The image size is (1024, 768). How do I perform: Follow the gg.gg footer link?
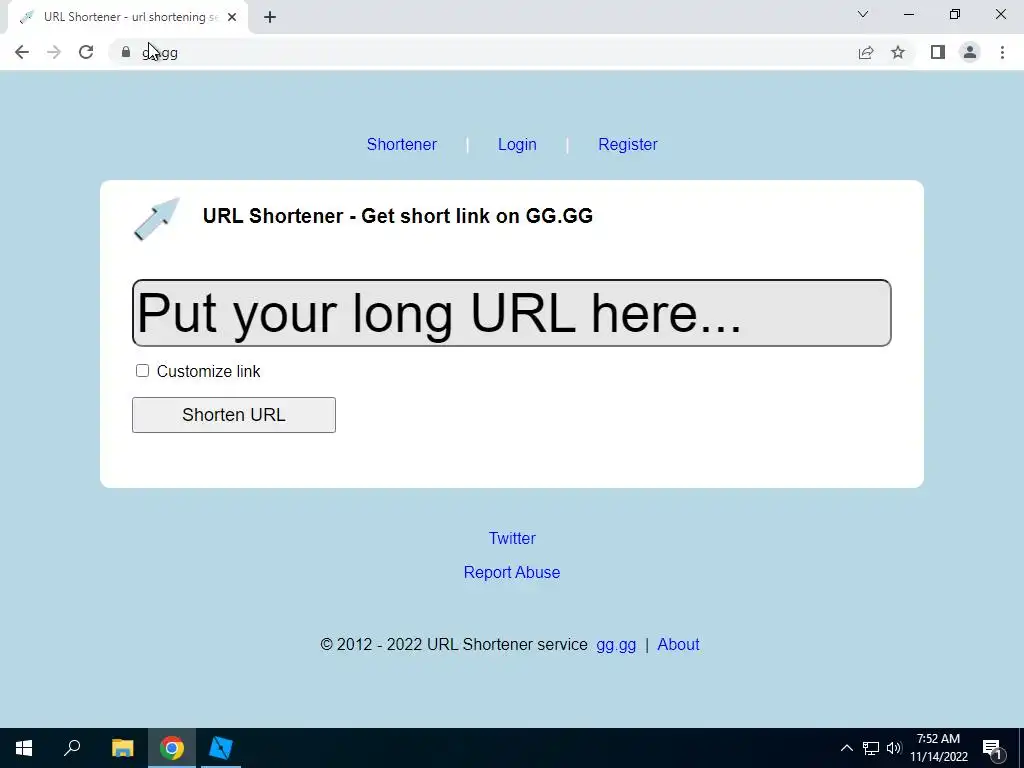pyautogui.click(x=616, y=645)
